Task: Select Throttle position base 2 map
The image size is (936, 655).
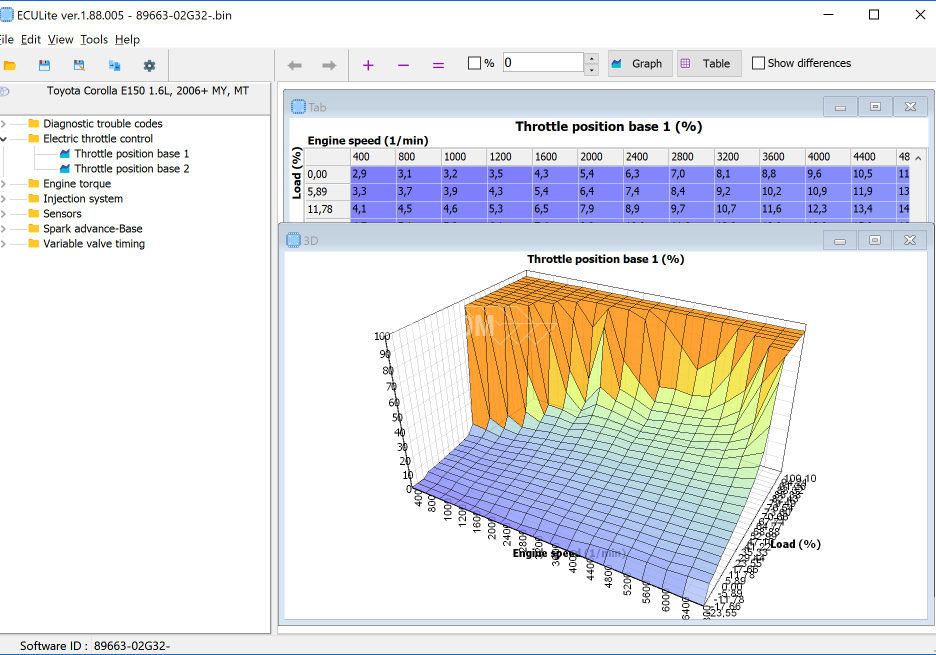Action: [131, 169]
